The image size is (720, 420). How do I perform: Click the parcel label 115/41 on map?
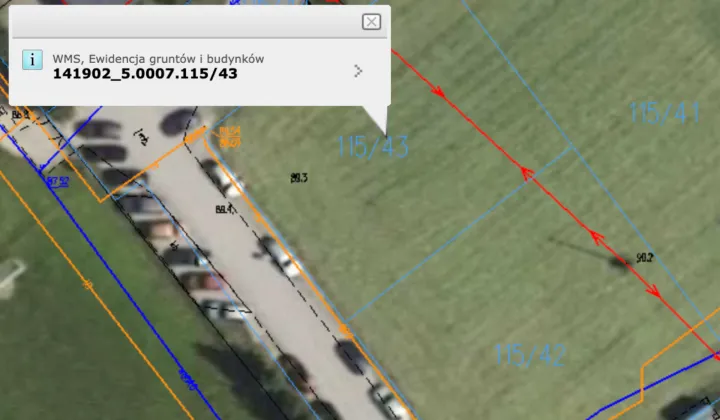664,112
